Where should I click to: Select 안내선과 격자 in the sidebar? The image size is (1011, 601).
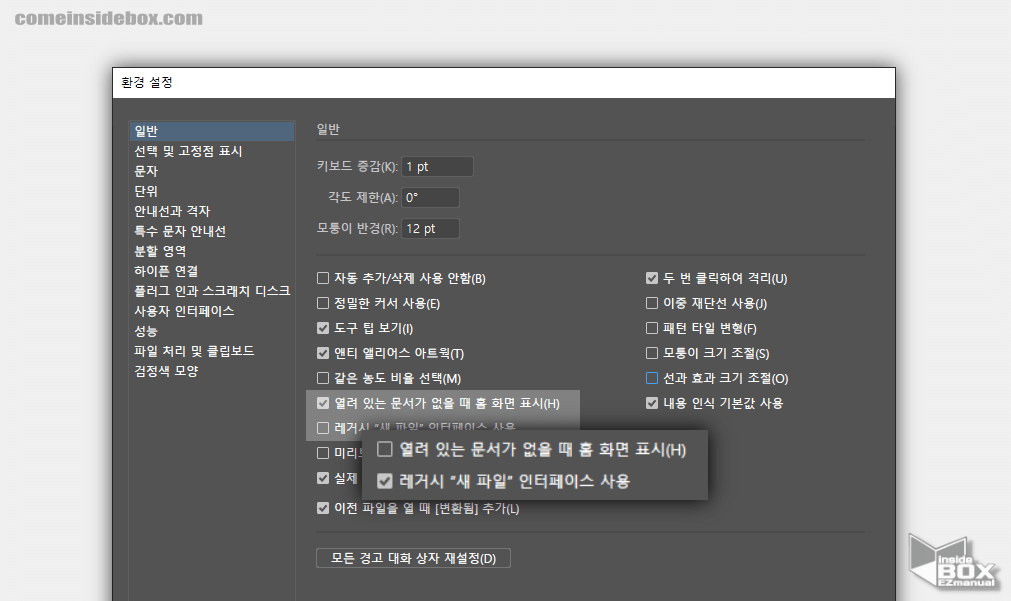172,211
